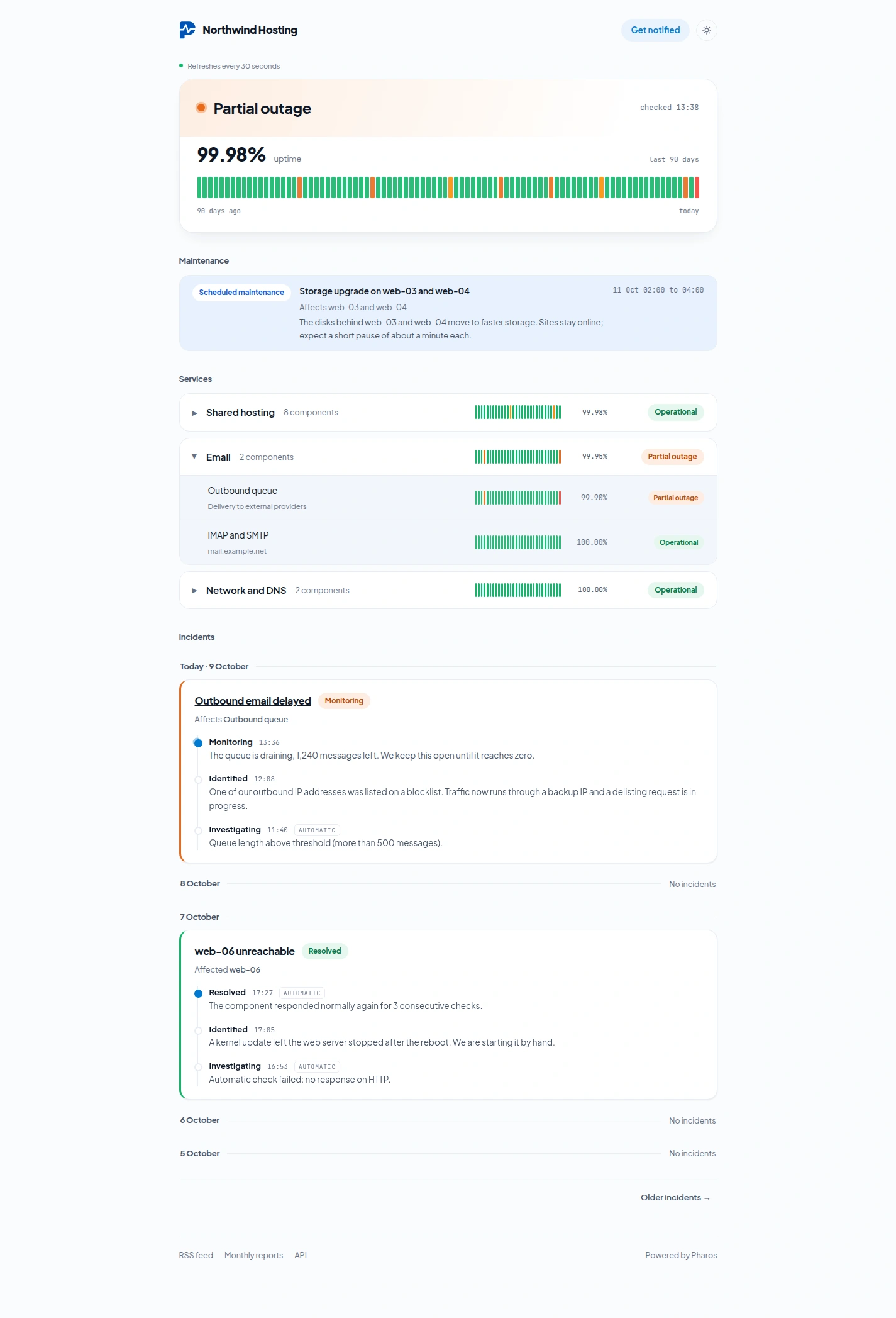Click the Resolved 17:27 timeline dot
The width and height of the screenshot is (896, 1318).
tap(198, 993)
